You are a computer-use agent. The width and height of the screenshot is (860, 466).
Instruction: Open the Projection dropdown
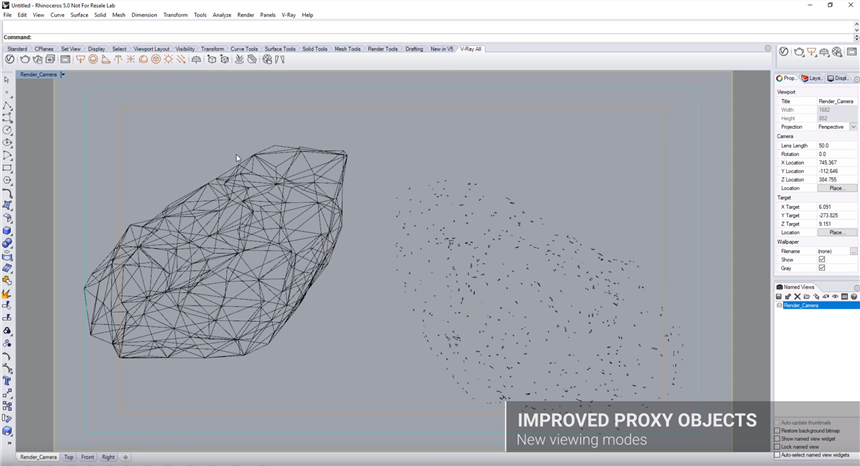(x=852, y=127)
